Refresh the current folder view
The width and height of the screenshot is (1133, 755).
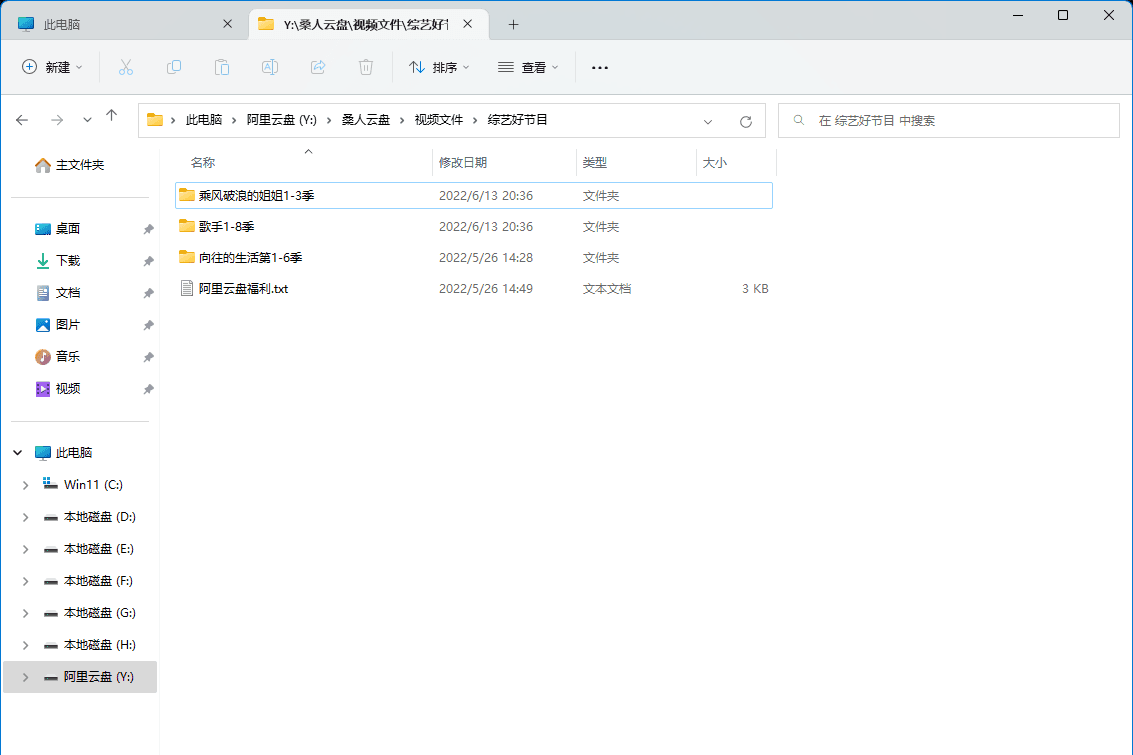click(746, 121)
